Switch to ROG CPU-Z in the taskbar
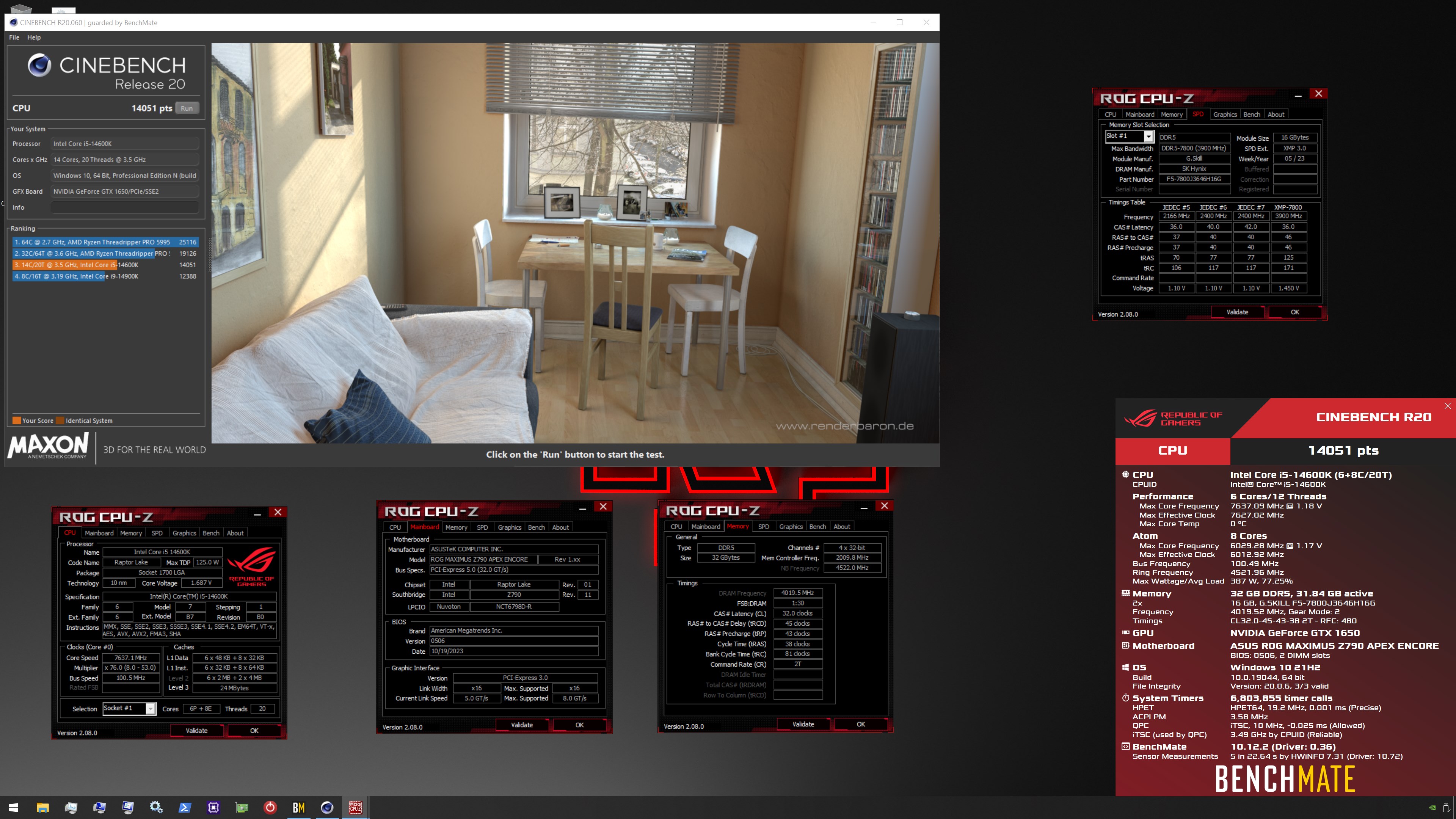 (x=356, y=807)
